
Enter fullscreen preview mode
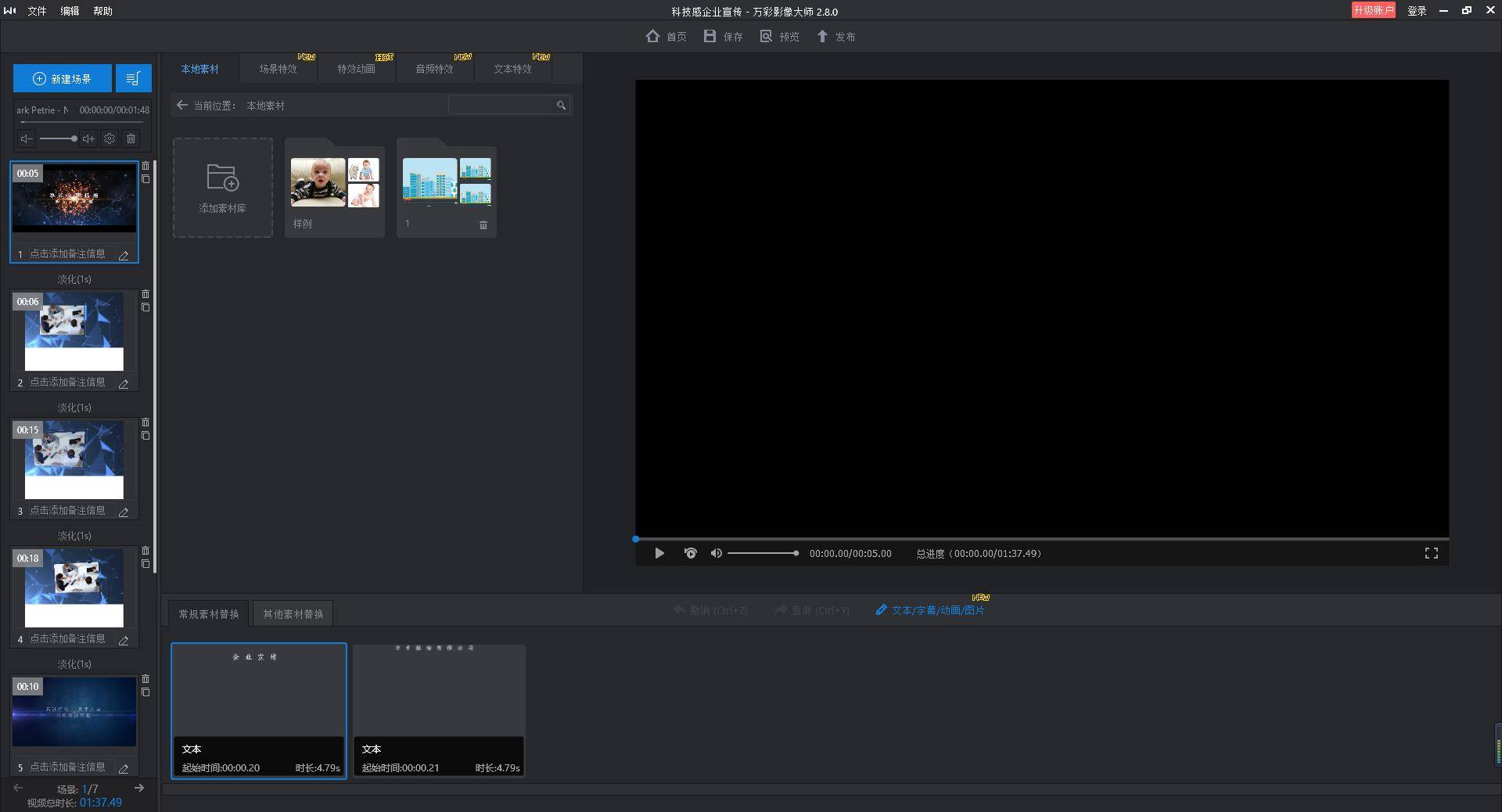click(x=1432, y=553)
